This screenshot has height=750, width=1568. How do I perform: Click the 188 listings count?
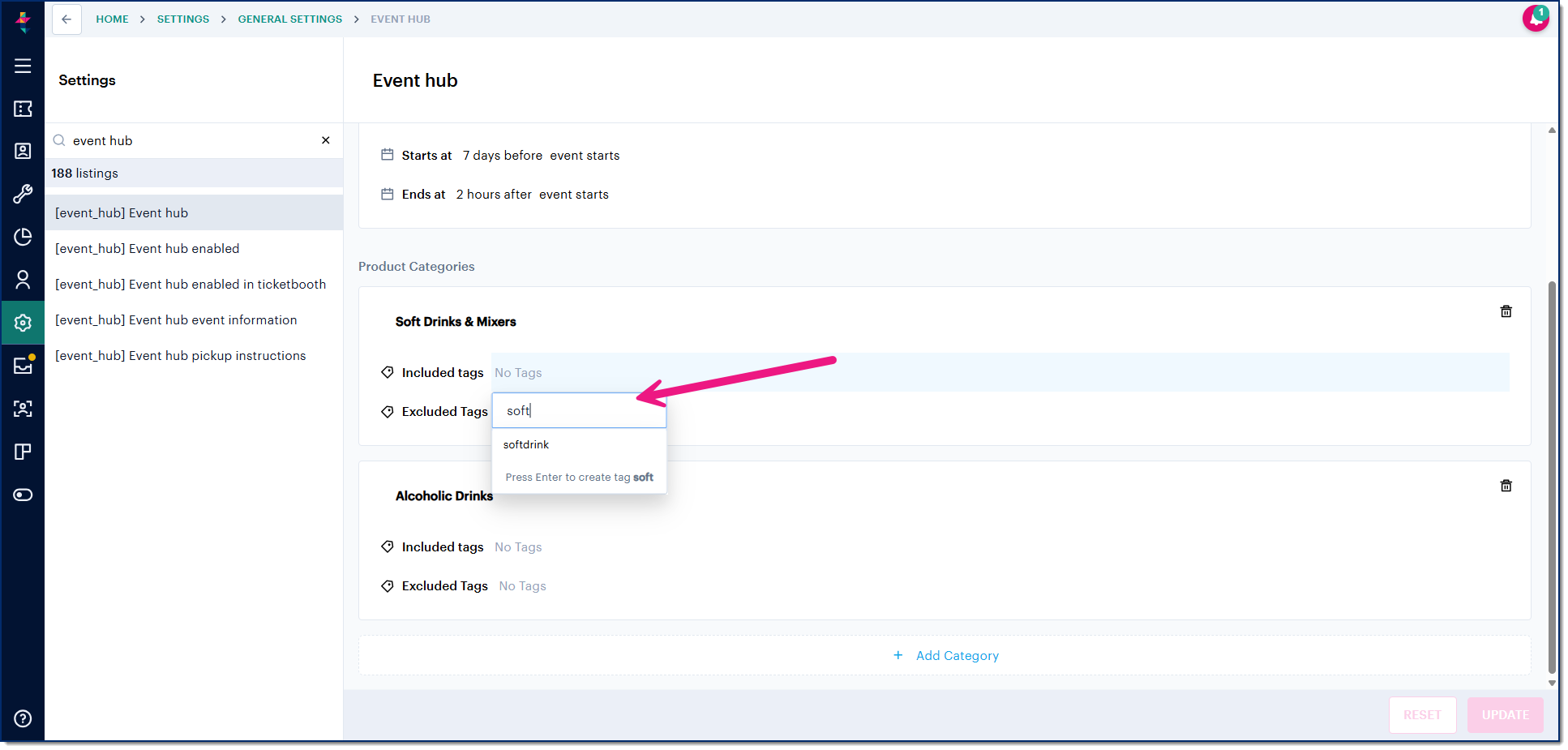[x=84, y=173]
